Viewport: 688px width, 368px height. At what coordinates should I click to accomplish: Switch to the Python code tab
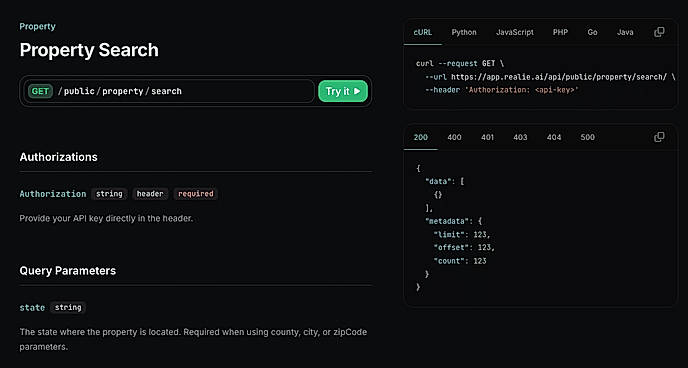tap(464, 32)
